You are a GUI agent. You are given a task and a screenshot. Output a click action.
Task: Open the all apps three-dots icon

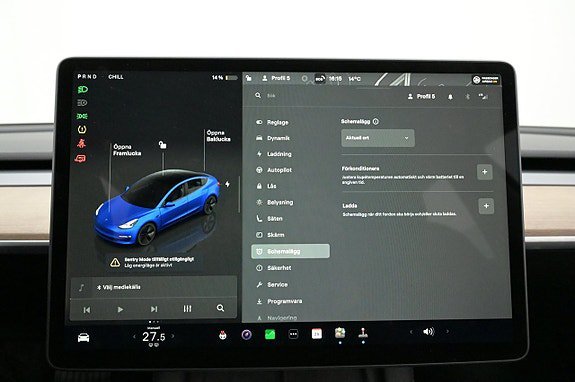(293, 334)
